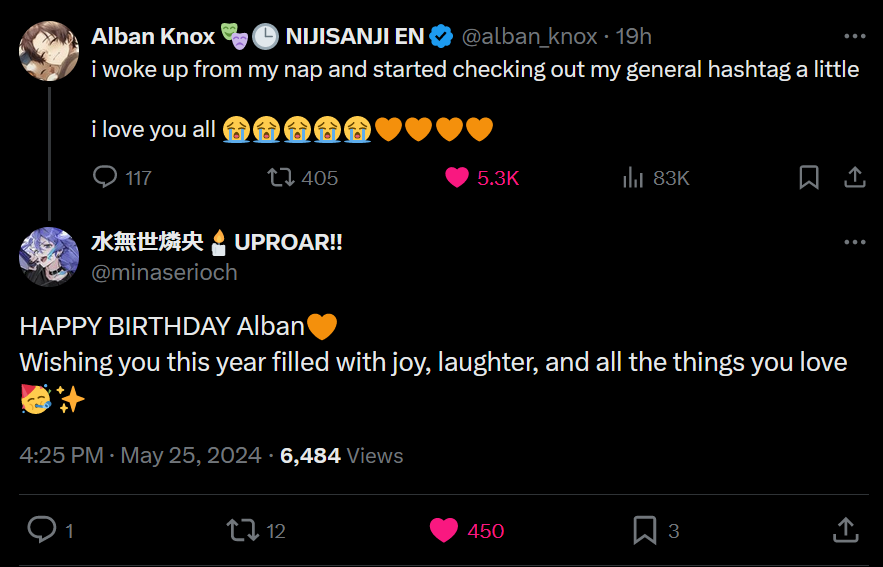
Task: Repost the birthday tweet with 12 reposts
Action: click(243, 530)
